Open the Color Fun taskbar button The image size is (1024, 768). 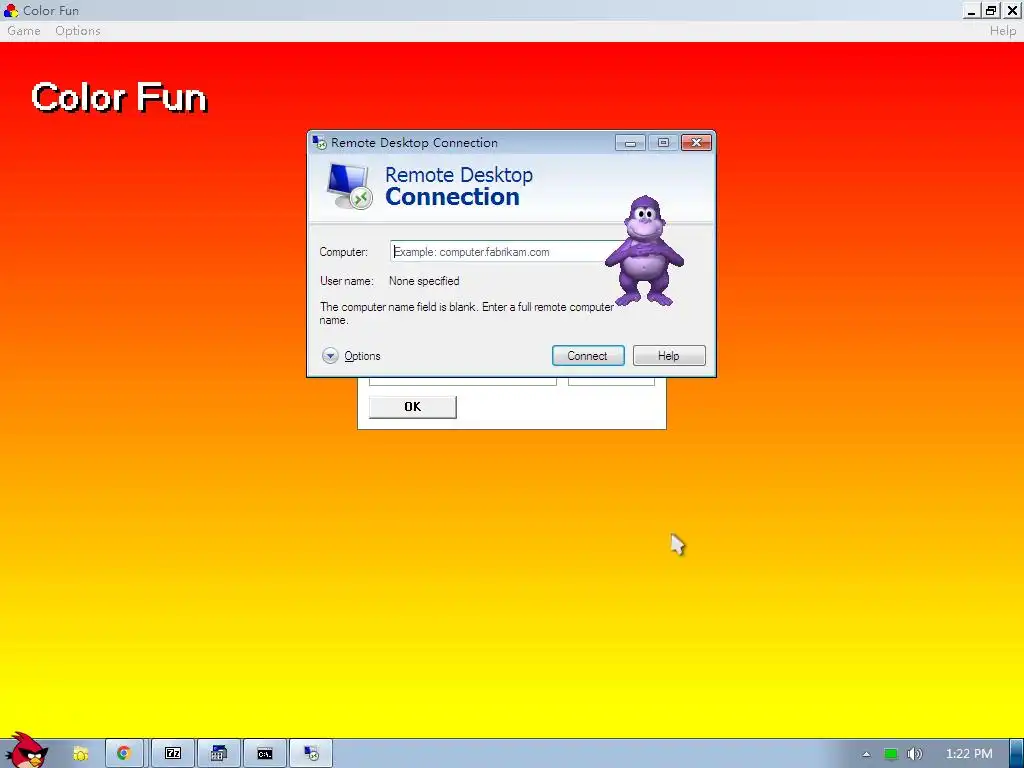pyautogui.click(x=219, y=754)
